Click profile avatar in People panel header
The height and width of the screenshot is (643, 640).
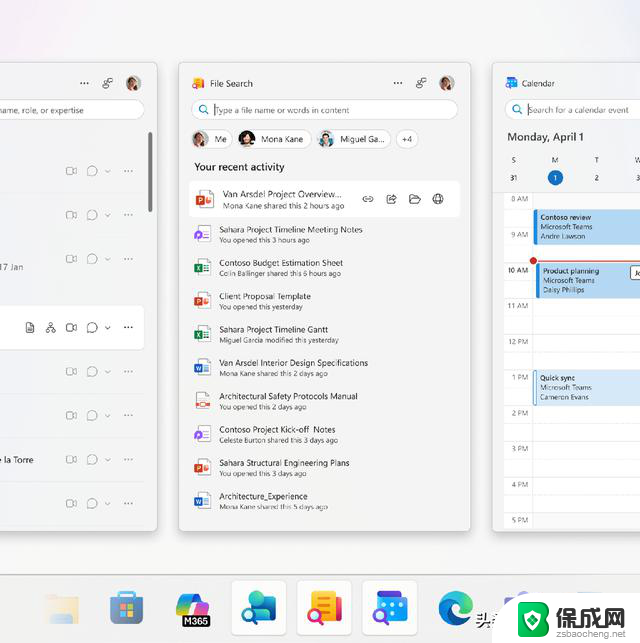(x=133, y=83)
